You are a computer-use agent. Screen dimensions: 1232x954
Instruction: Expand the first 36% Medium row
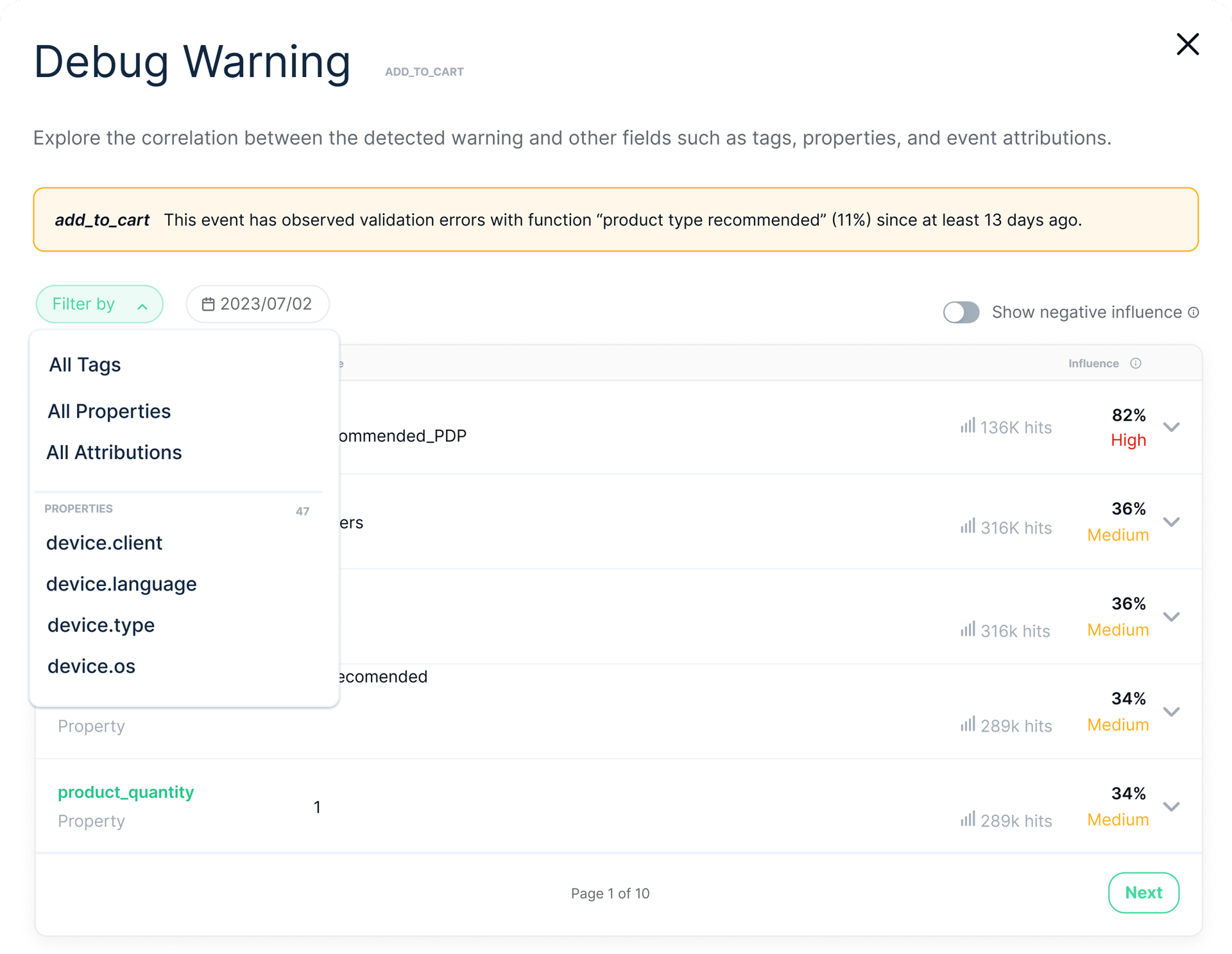pos(1172,522)
